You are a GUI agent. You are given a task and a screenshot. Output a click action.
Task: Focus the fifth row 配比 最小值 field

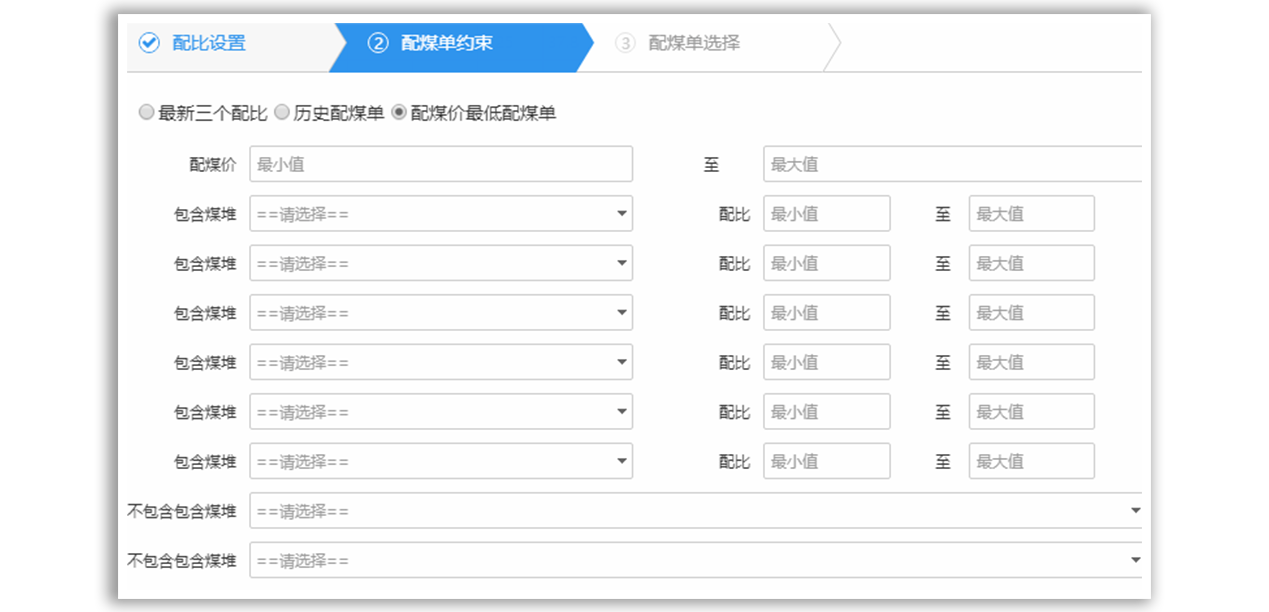pos(826,412)
